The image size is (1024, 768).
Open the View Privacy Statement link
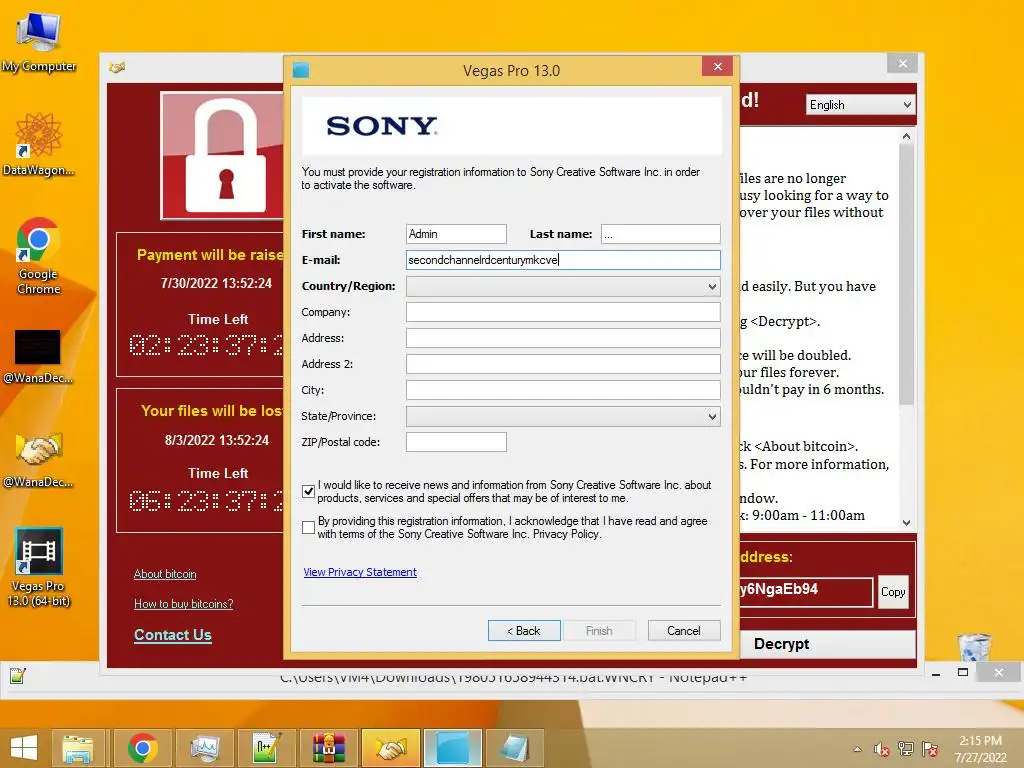(360, 572)
